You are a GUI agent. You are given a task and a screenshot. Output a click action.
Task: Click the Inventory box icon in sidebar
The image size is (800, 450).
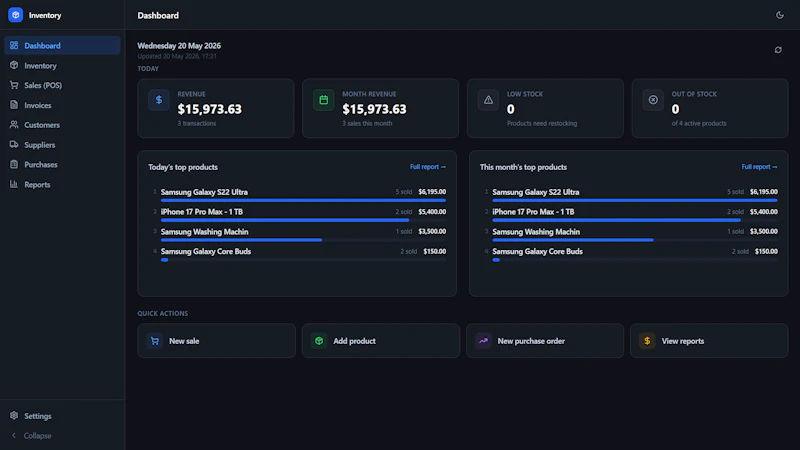[14, 65]
